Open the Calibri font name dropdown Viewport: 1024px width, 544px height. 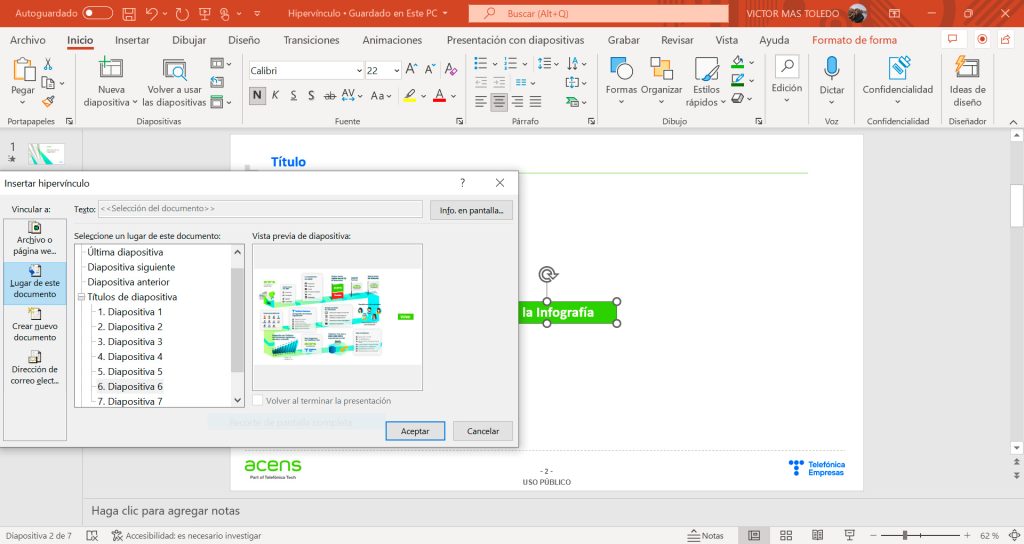click(359, 71)
